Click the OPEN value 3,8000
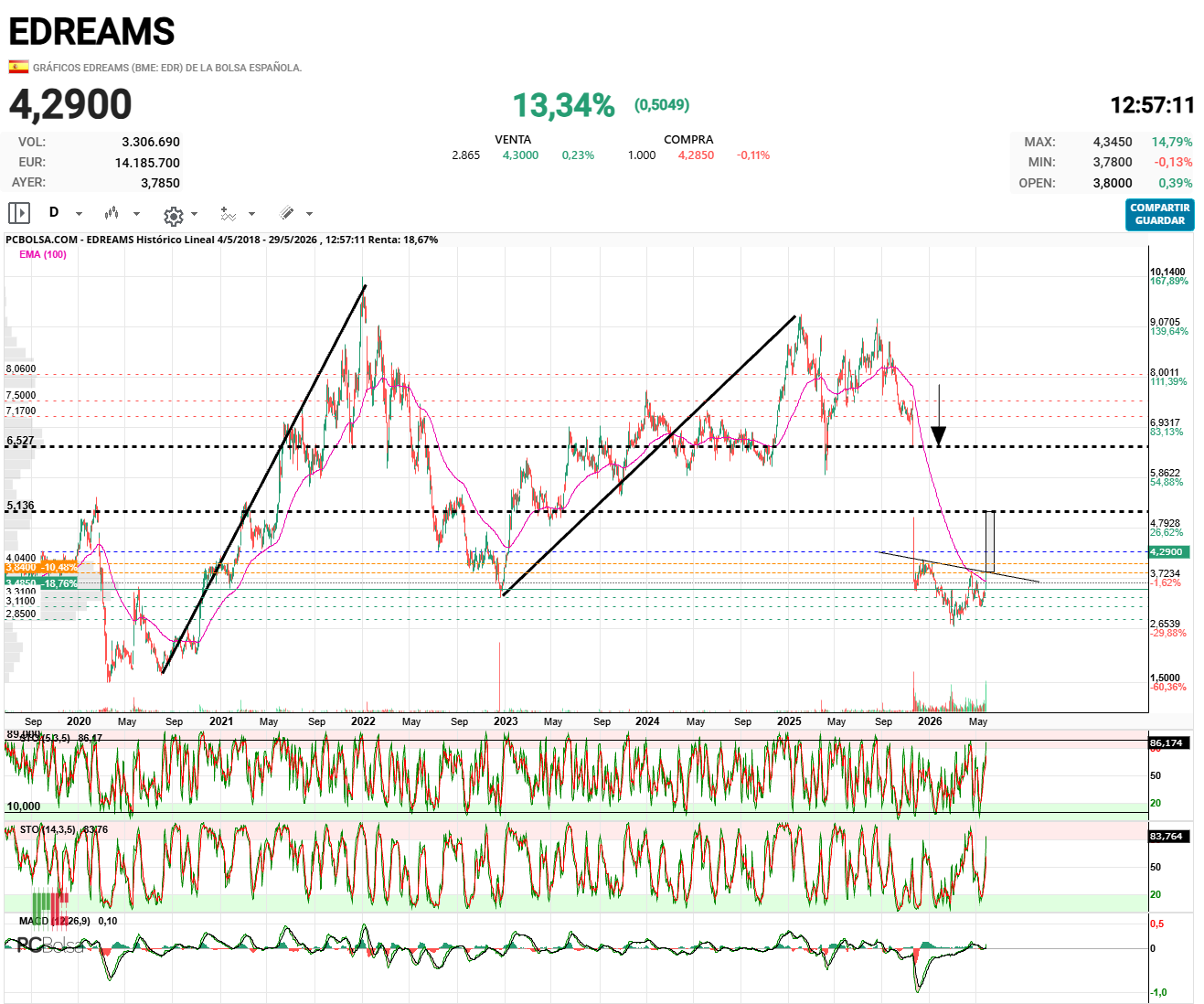This screenshot has width=1204, height=1004. (x=1113, y=183)
